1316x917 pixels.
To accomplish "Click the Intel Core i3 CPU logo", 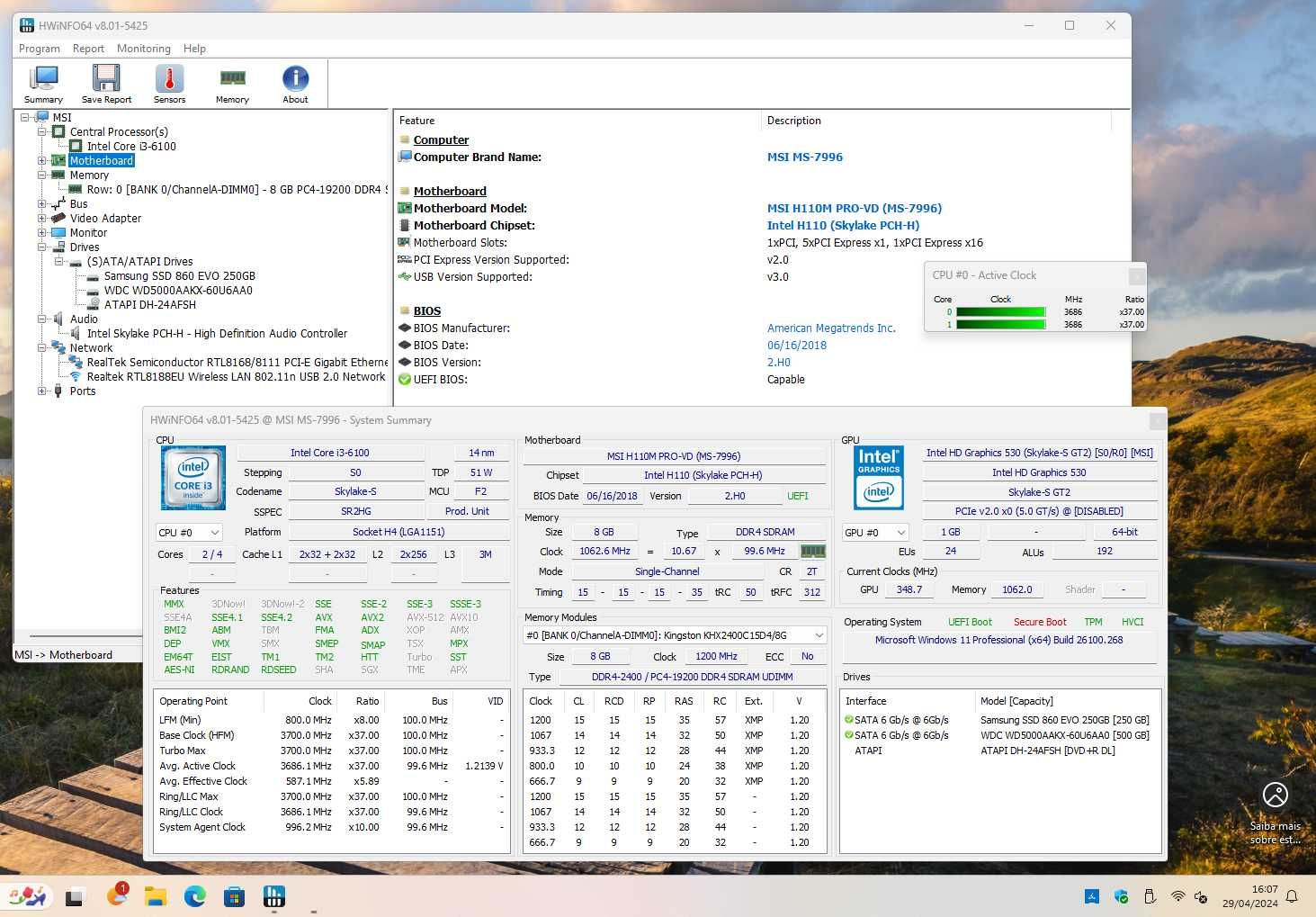I will tap(193, 479).
